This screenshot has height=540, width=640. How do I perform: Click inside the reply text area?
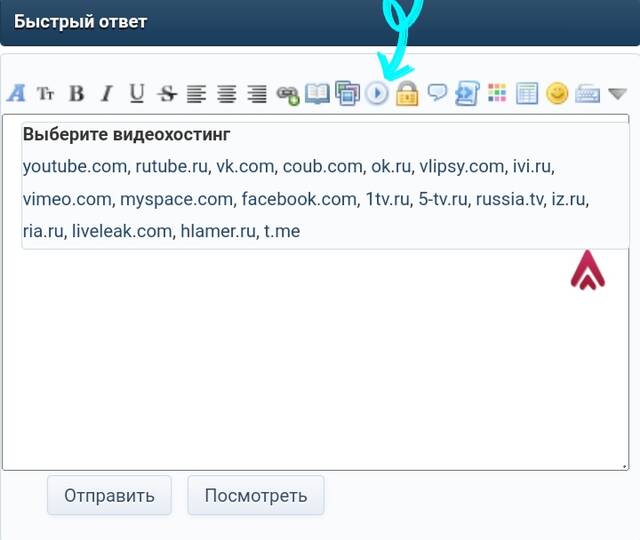click(x=315, y=359)
